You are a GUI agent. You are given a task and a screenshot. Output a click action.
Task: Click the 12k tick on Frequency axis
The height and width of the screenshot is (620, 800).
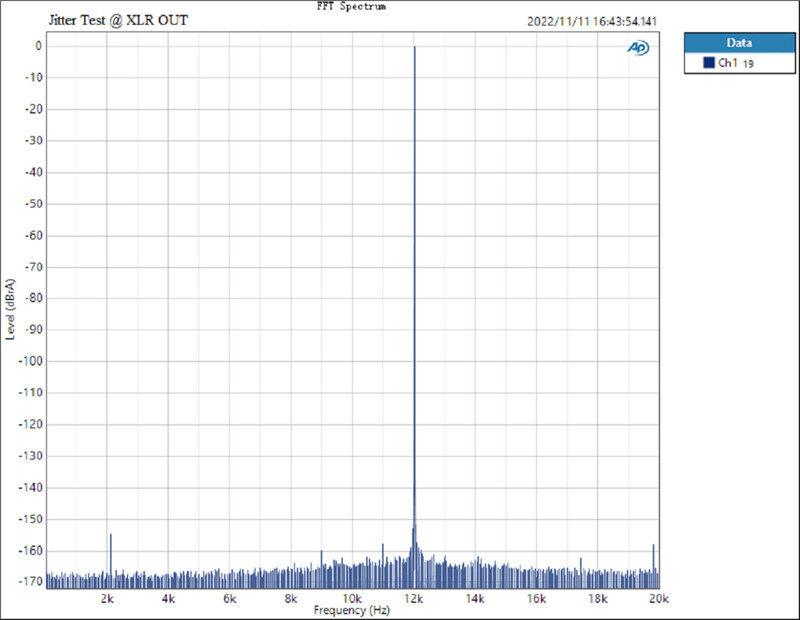[414, 599]
